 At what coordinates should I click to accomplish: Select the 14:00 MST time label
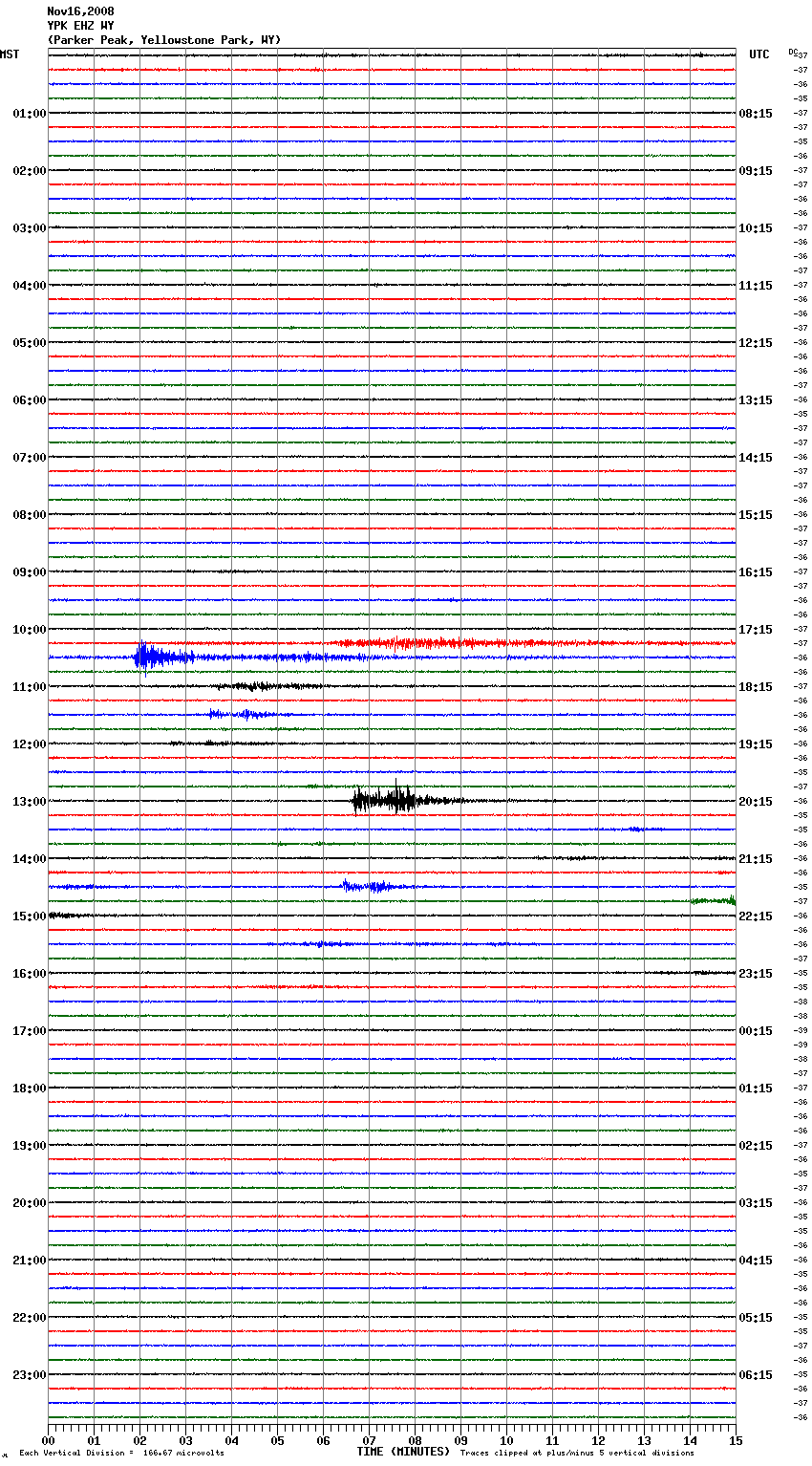[x=29, y=859]
